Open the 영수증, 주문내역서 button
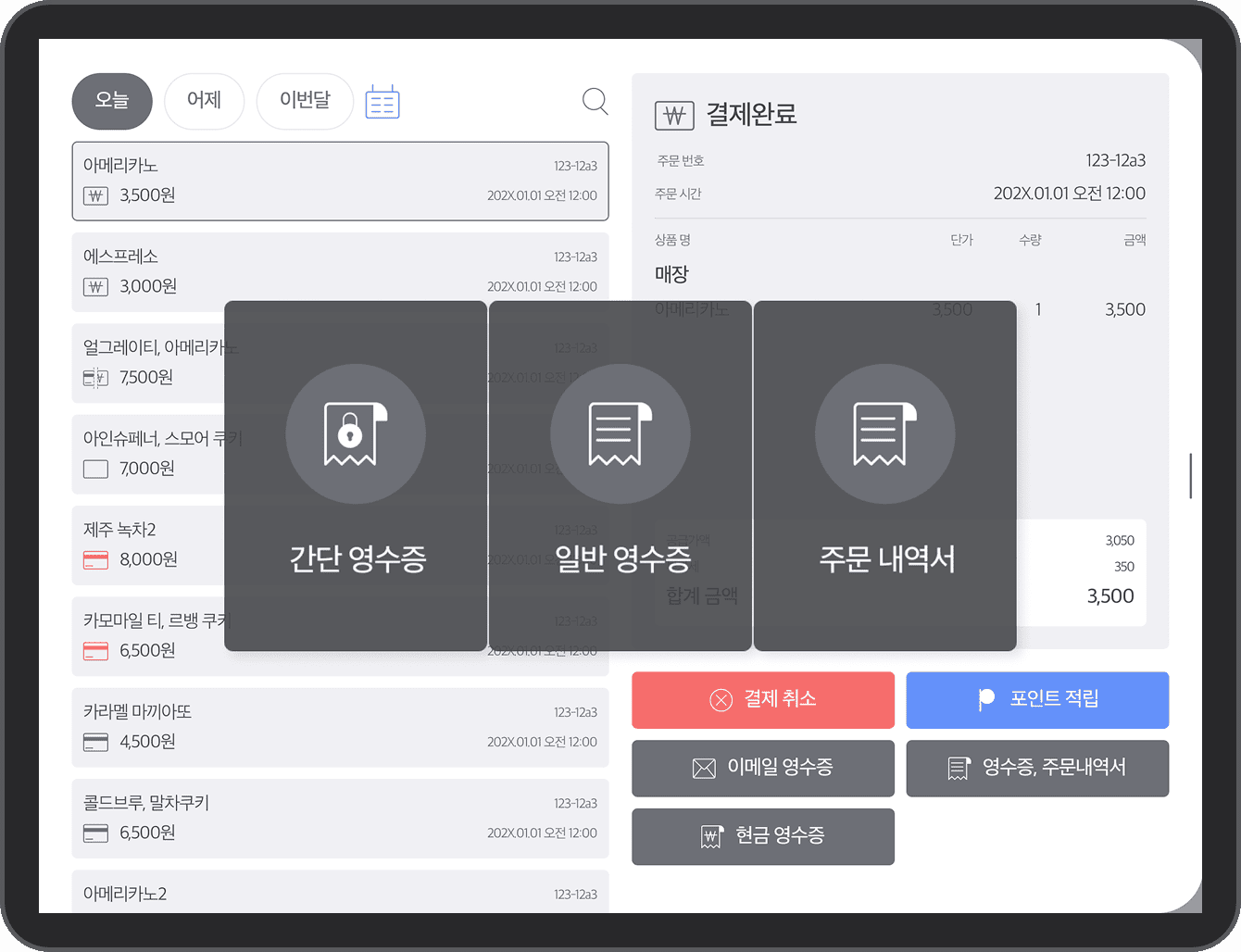The width and height of the screenshot is (1241, 952). [1036, 768]
